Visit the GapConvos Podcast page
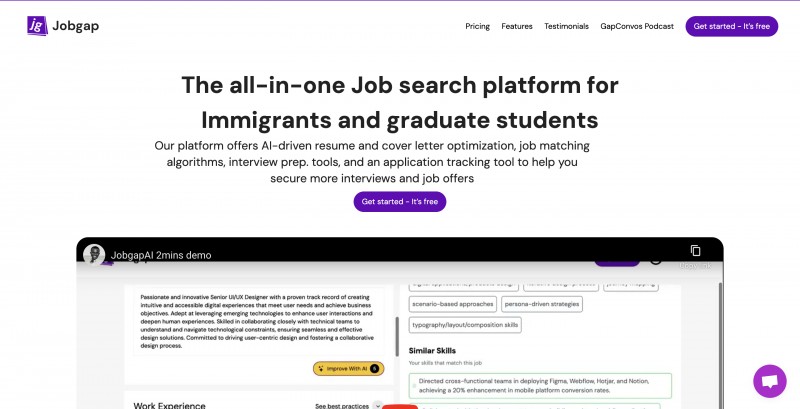Screen dimensions: 800x409 pos(637,26)
